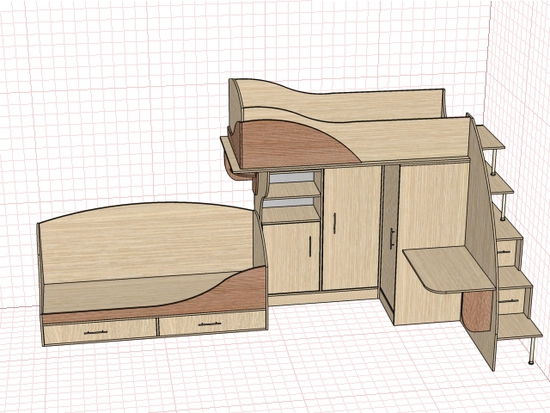Image resolution: width=550 pixels, height=413 pixels.
Task: Select the left drawer under the lower bed
Action: tap(100, 331)
